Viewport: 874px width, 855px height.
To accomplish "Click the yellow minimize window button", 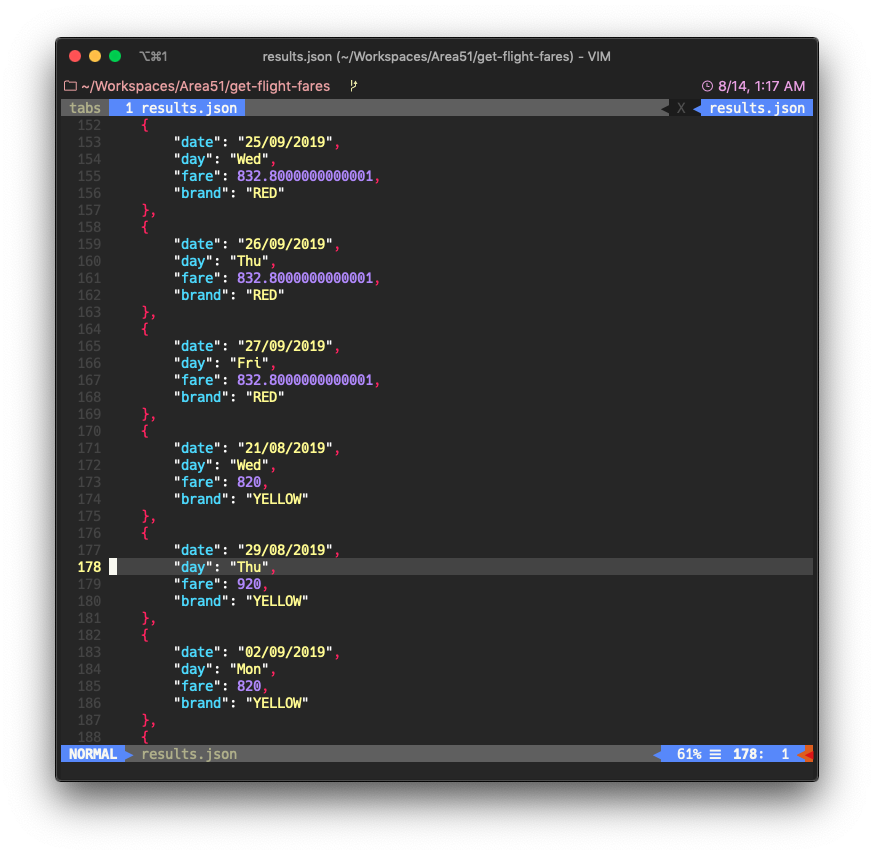I will (95, 56).
